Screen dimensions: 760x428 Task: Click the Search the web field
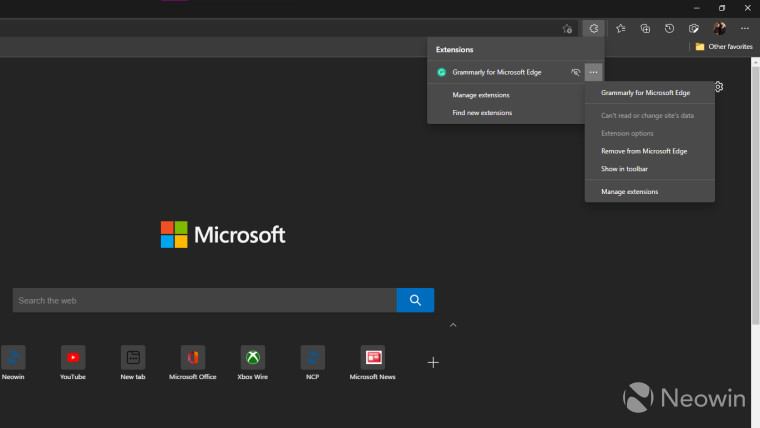(205, 300)
